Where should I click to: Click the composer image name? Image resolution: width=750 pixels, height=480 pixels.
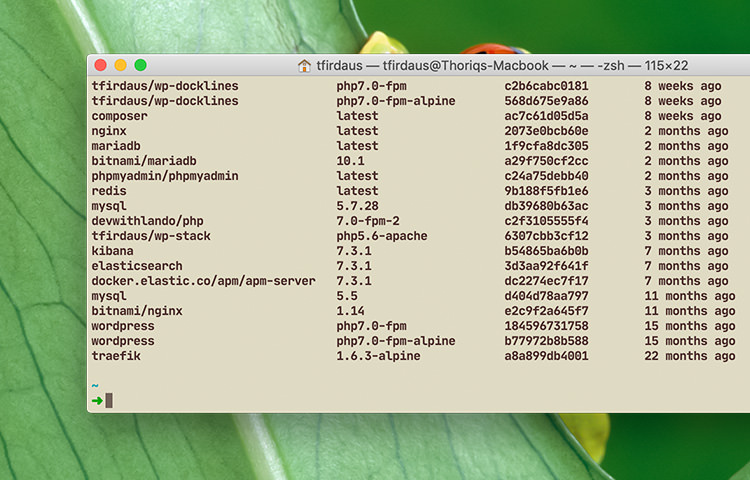pyautogui.click(x=119, y=116)
